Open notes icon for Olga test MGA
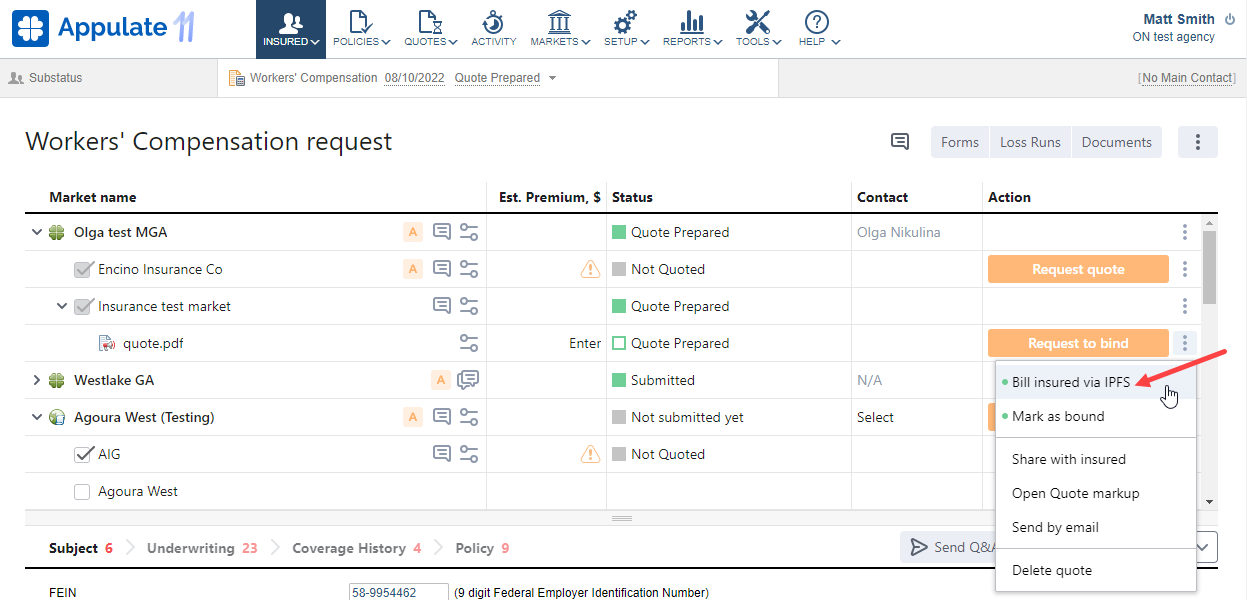 point(442,232)
